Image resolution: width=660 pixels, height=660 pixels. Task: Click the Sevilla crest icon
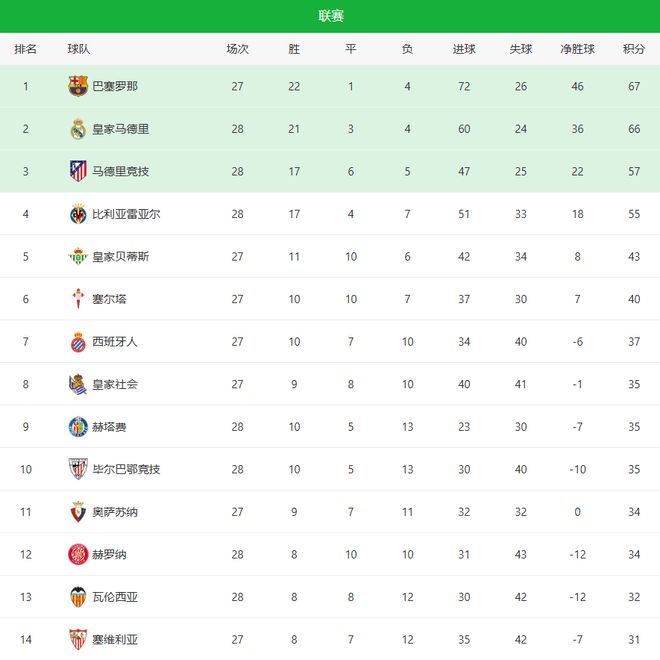click(78, 639)
